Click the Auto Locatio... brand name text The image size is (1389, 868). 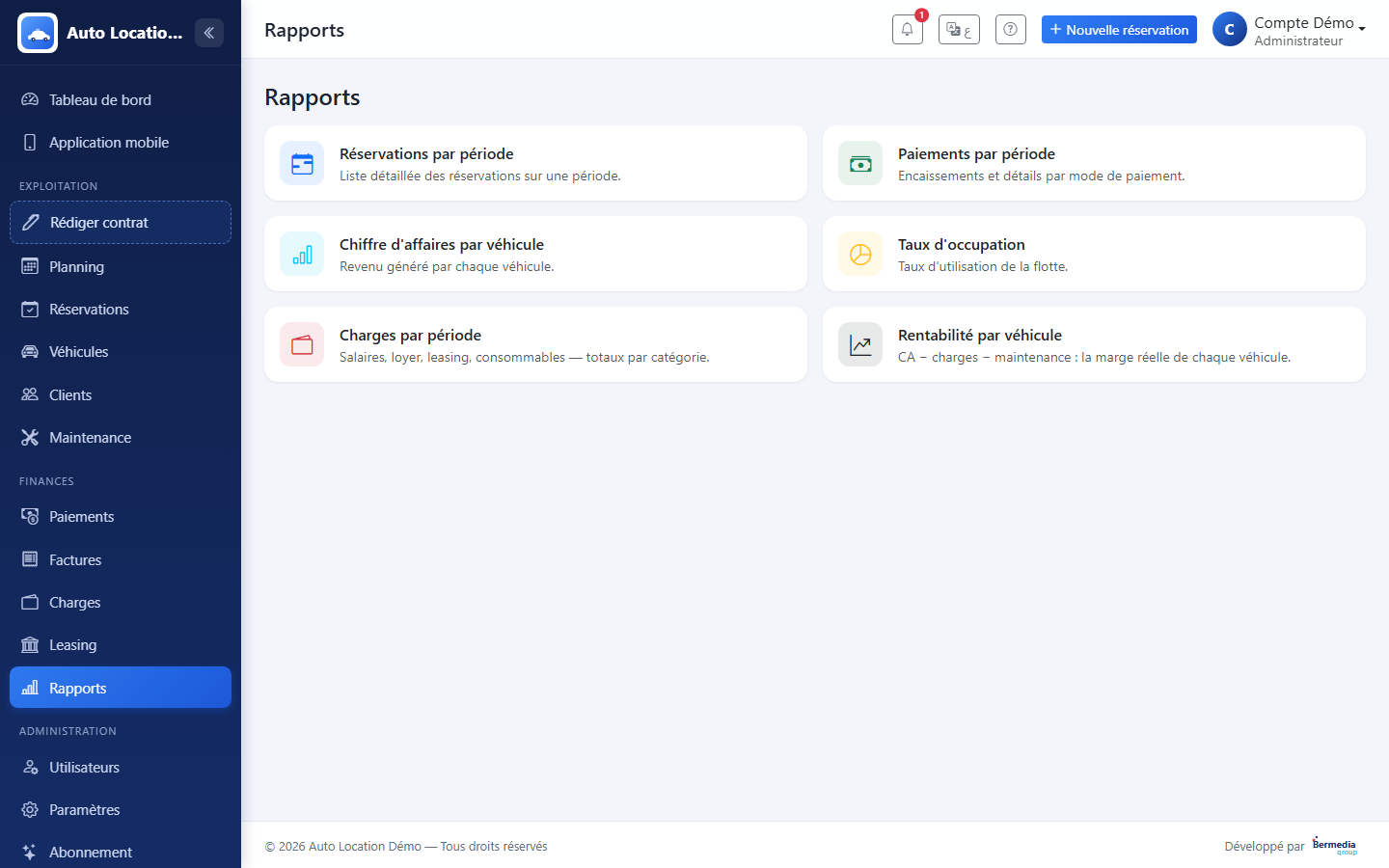[x=124, y=33]
